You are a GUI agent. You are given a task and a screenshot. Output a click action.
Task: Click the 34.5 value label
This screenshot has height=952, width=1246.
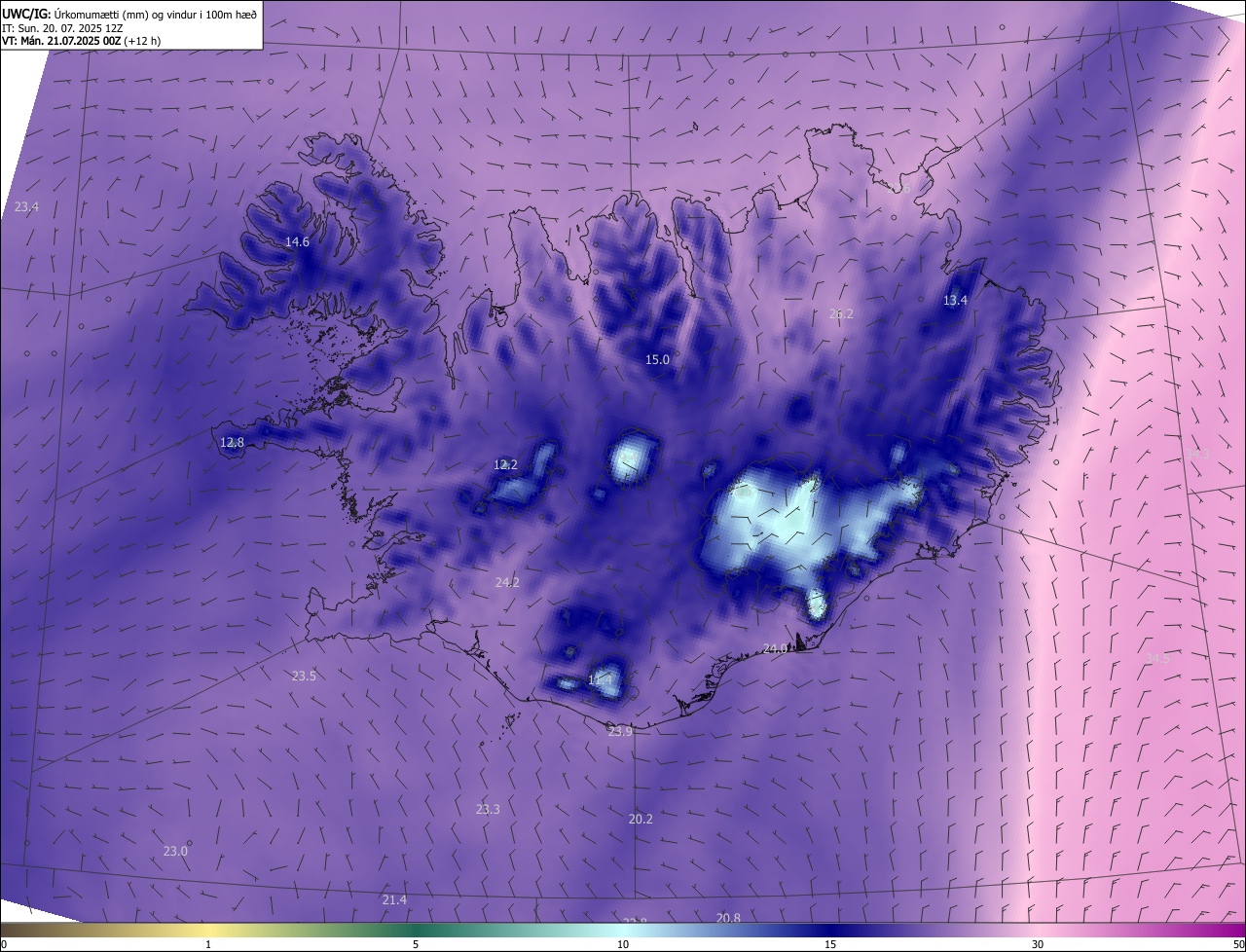coord(1157,659)
